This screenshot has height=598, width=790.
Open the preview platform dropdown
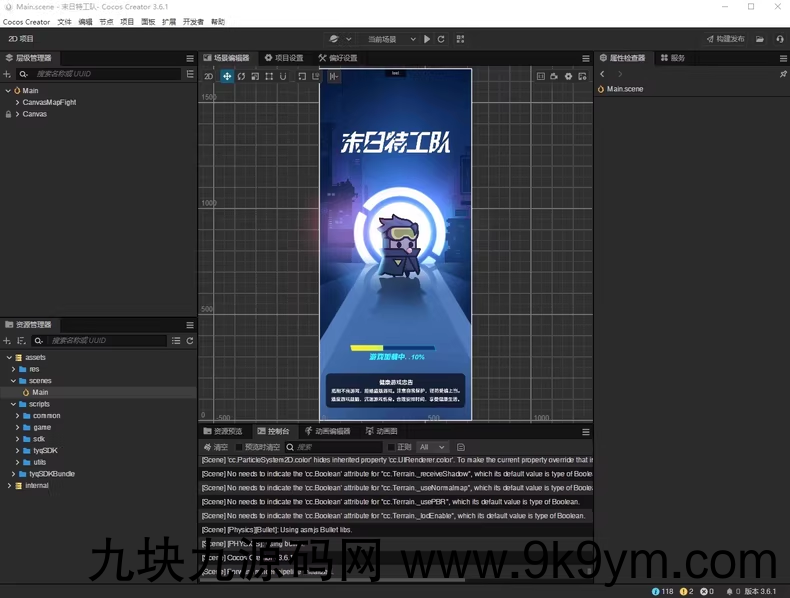[x=340, y=39]
